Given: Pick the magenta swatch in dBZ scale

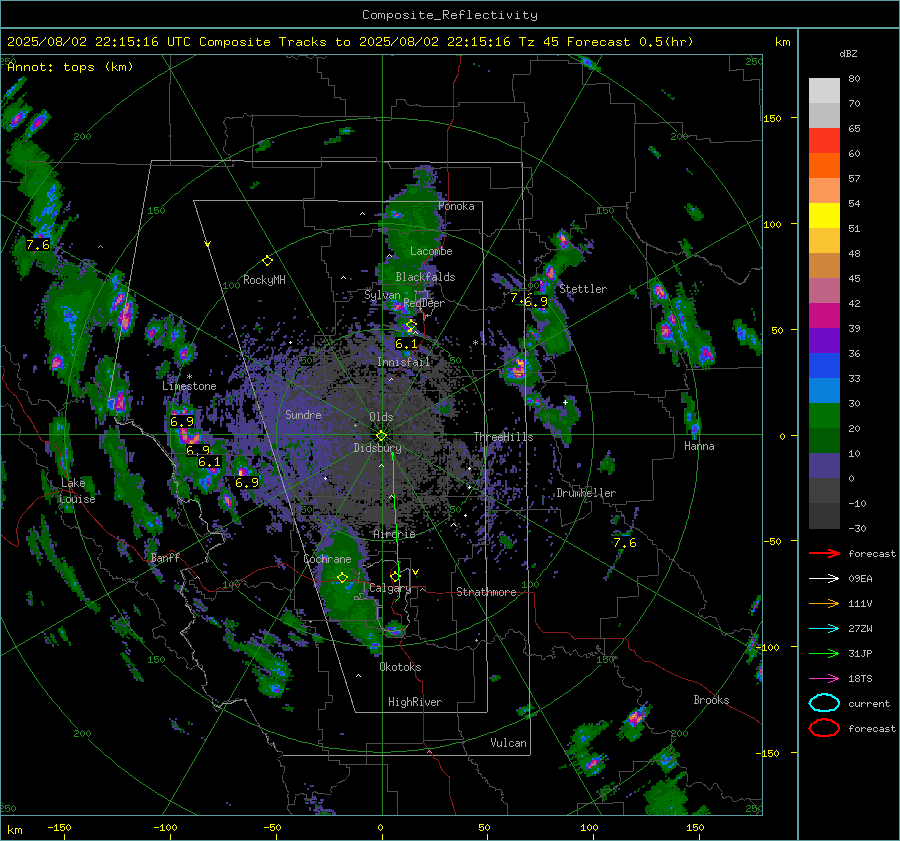Looking at the screenshot, I should point(824,316).
